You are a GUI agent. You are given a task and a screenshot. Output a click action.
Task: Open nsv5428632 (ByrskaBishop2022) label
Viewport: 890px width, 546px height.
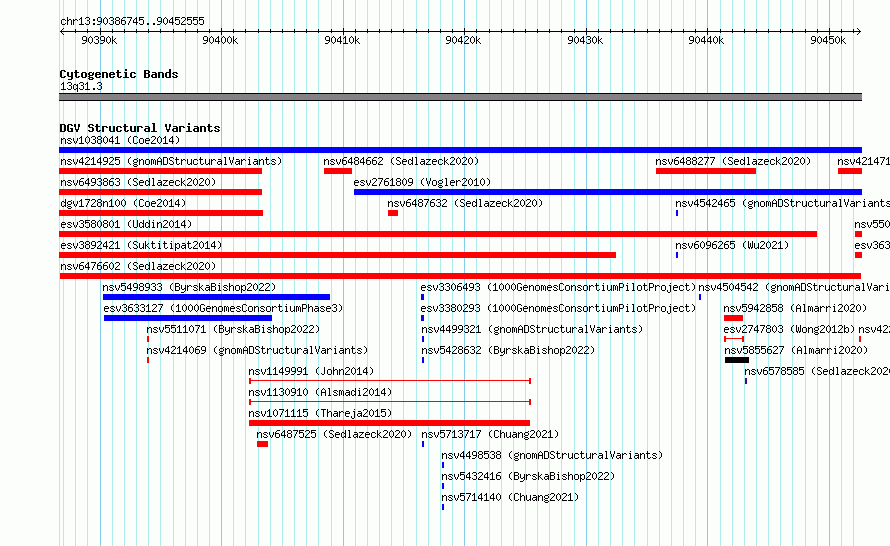click(x=508, y=350)
